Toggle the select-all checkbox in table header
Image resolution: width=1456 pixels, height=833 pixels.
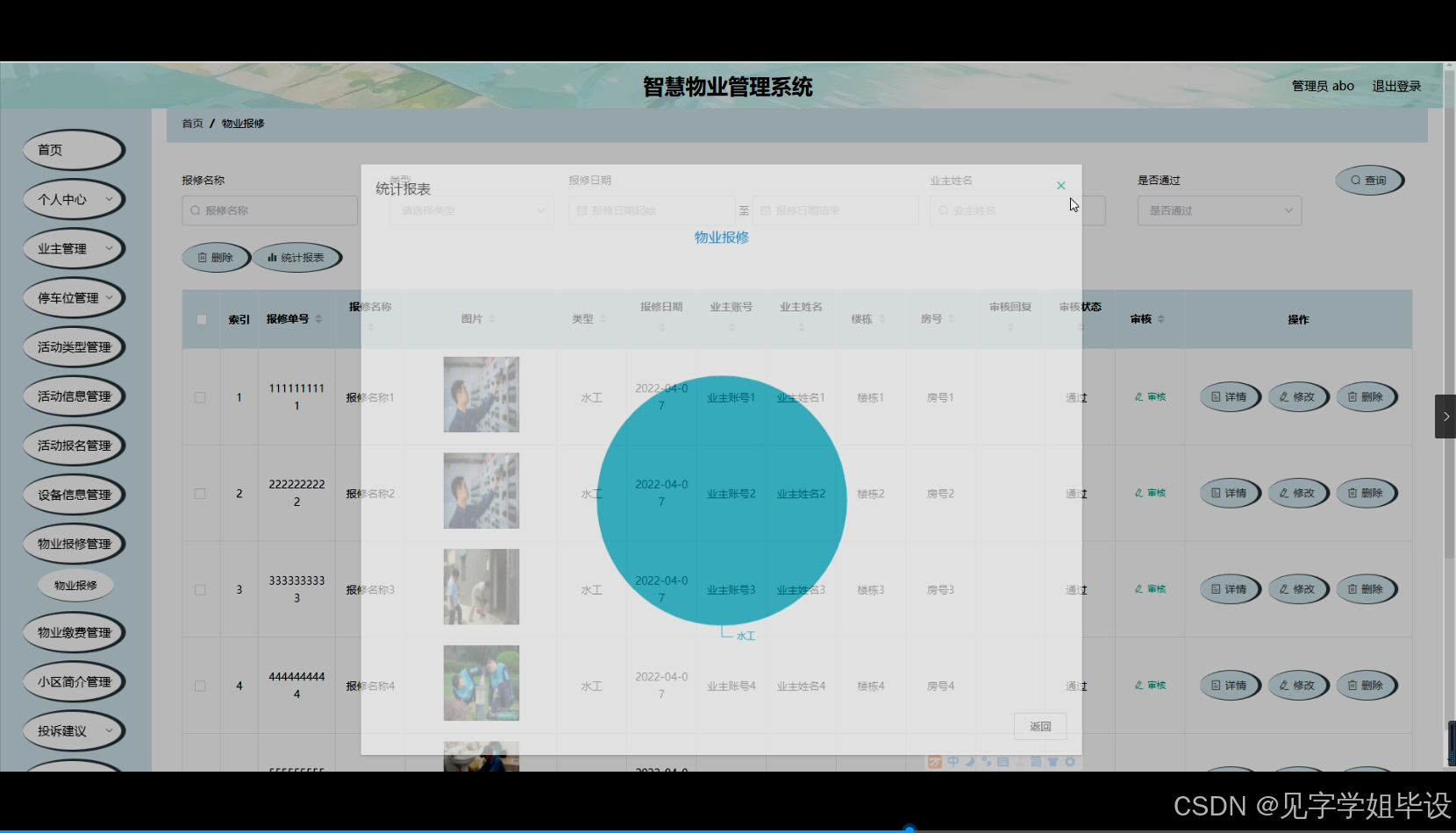(x=202, y=319)
